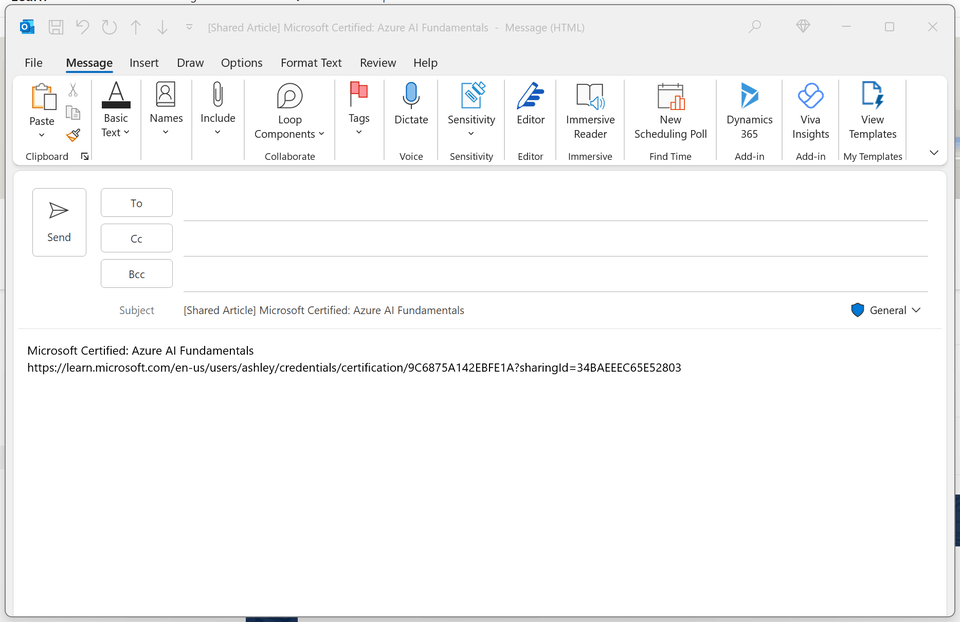960x622 pixels.
Task: Go to next item with the down arrow
Action: pyautogui.click(x=162, y=27)
